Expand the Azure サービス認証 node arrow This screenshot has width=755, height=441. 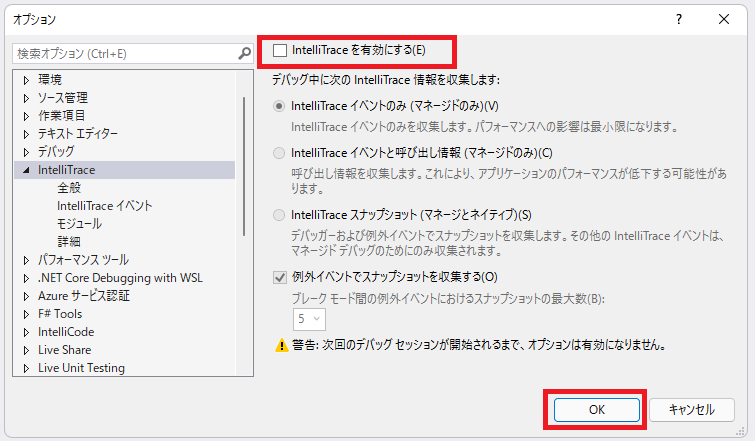coord(26,297)
